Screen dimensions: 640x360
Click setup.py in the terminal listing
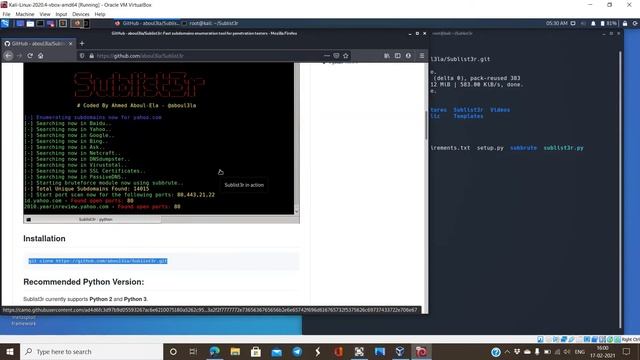coord(490,148)
